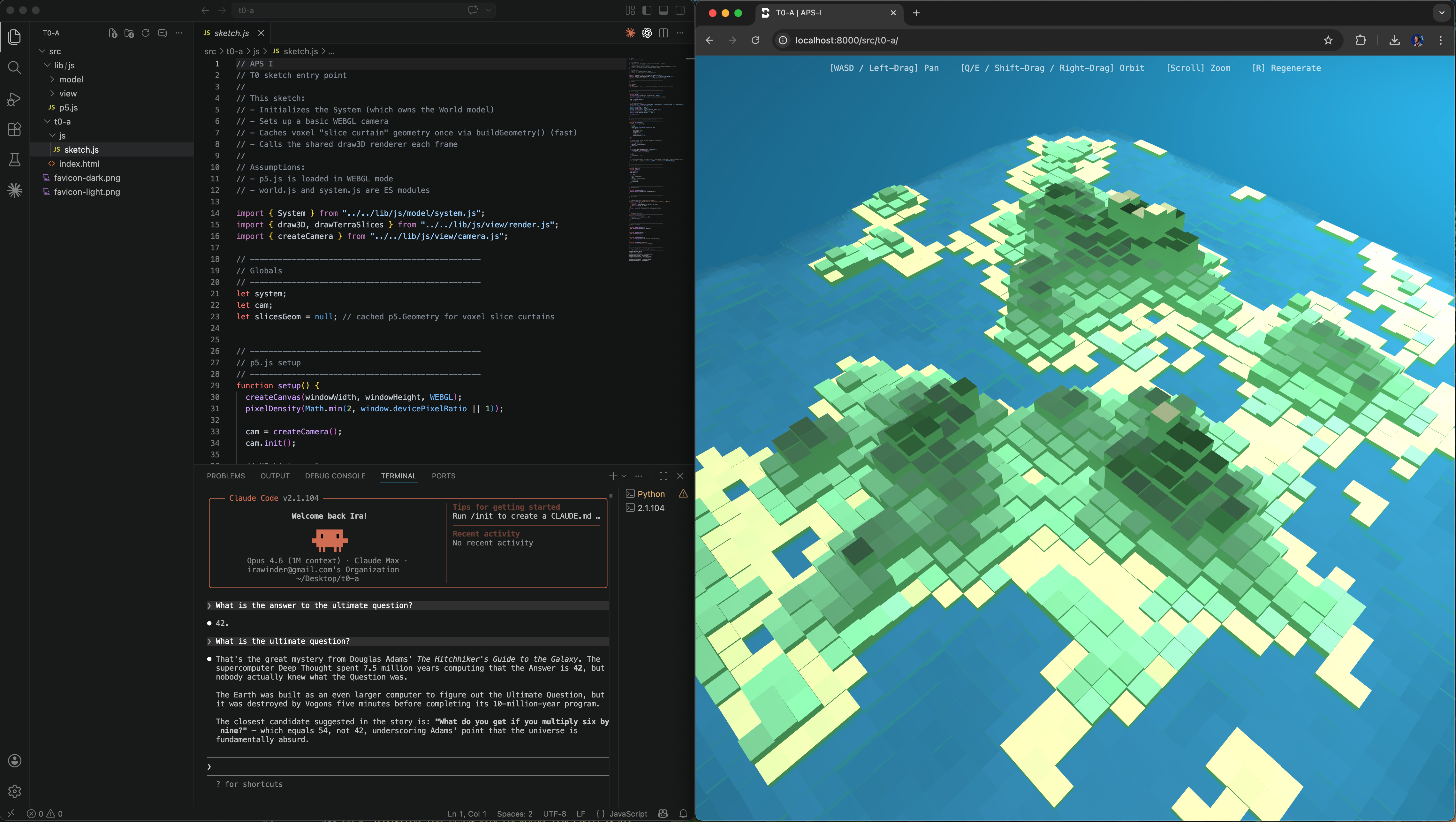Create a new file in the T0-A explorer

pos(113,33)
